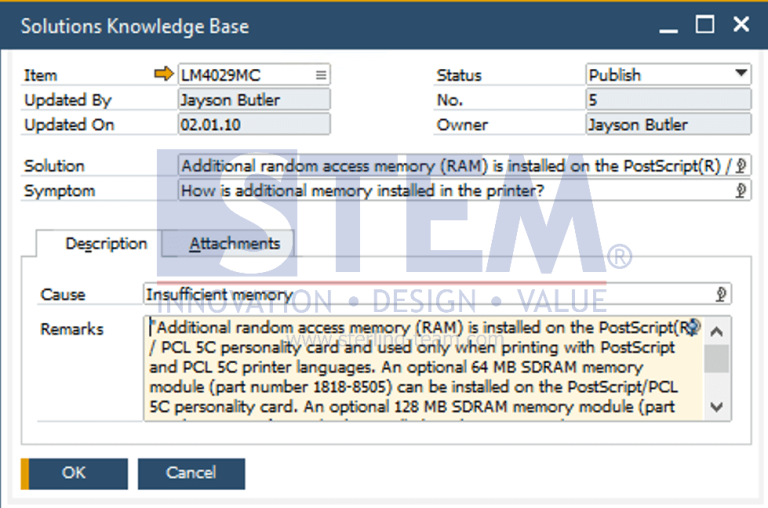Open the choose-from-list icon in Item field
The image size is (768, 508).
(320, 75)
